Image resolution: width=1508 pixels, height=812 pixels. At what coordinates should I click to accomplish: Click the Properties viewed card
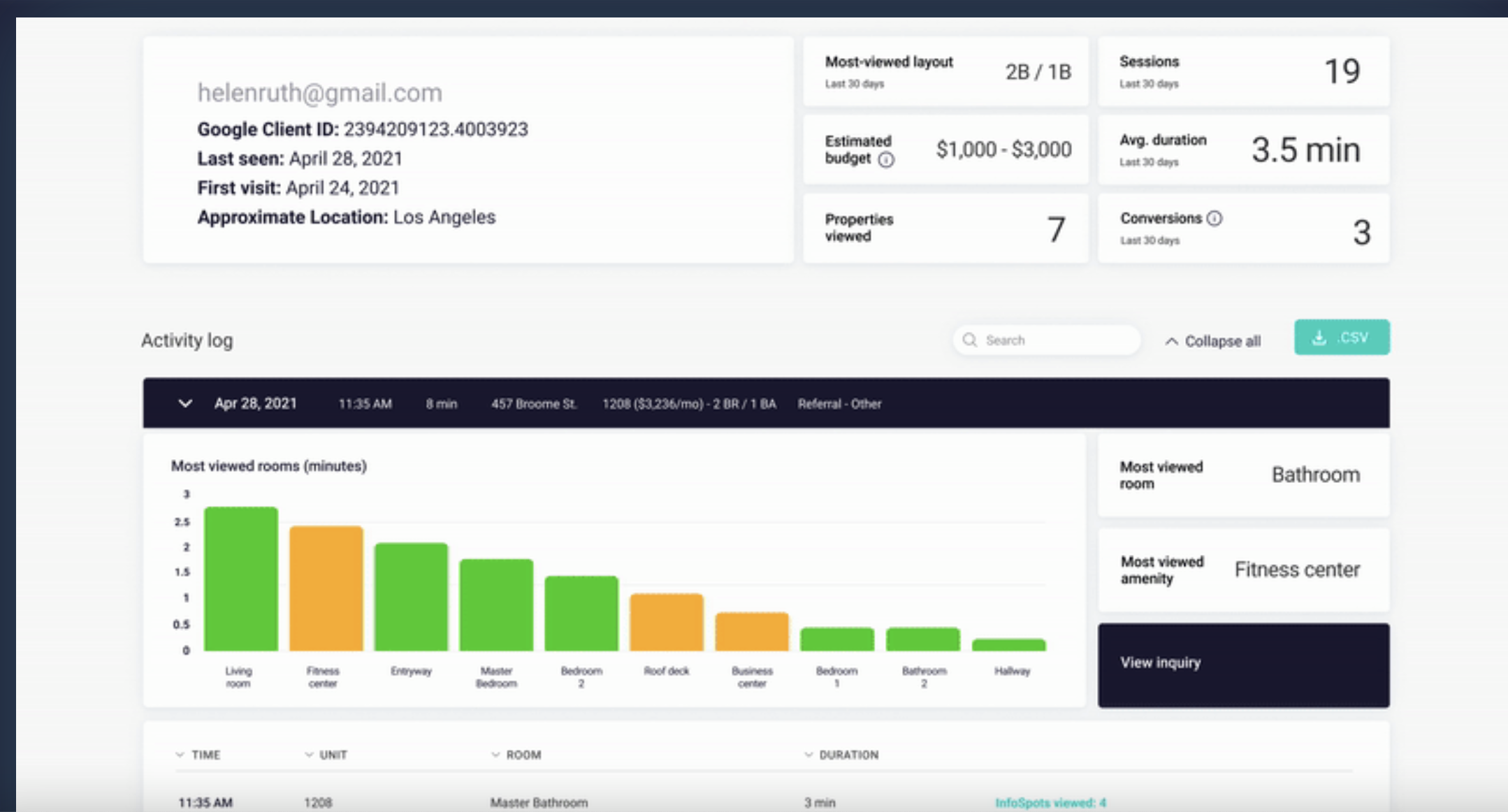945,229
